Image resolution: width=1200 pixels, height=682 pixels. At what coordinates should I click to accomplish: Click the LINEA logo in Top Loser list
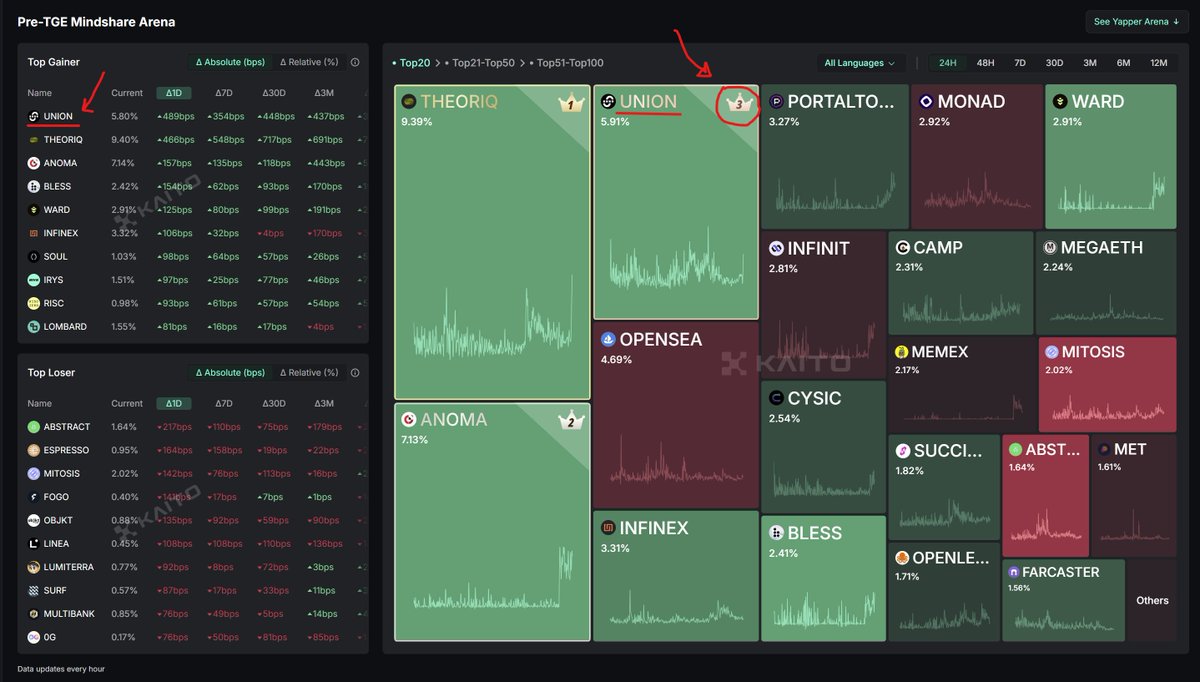[x=34, y=544]
